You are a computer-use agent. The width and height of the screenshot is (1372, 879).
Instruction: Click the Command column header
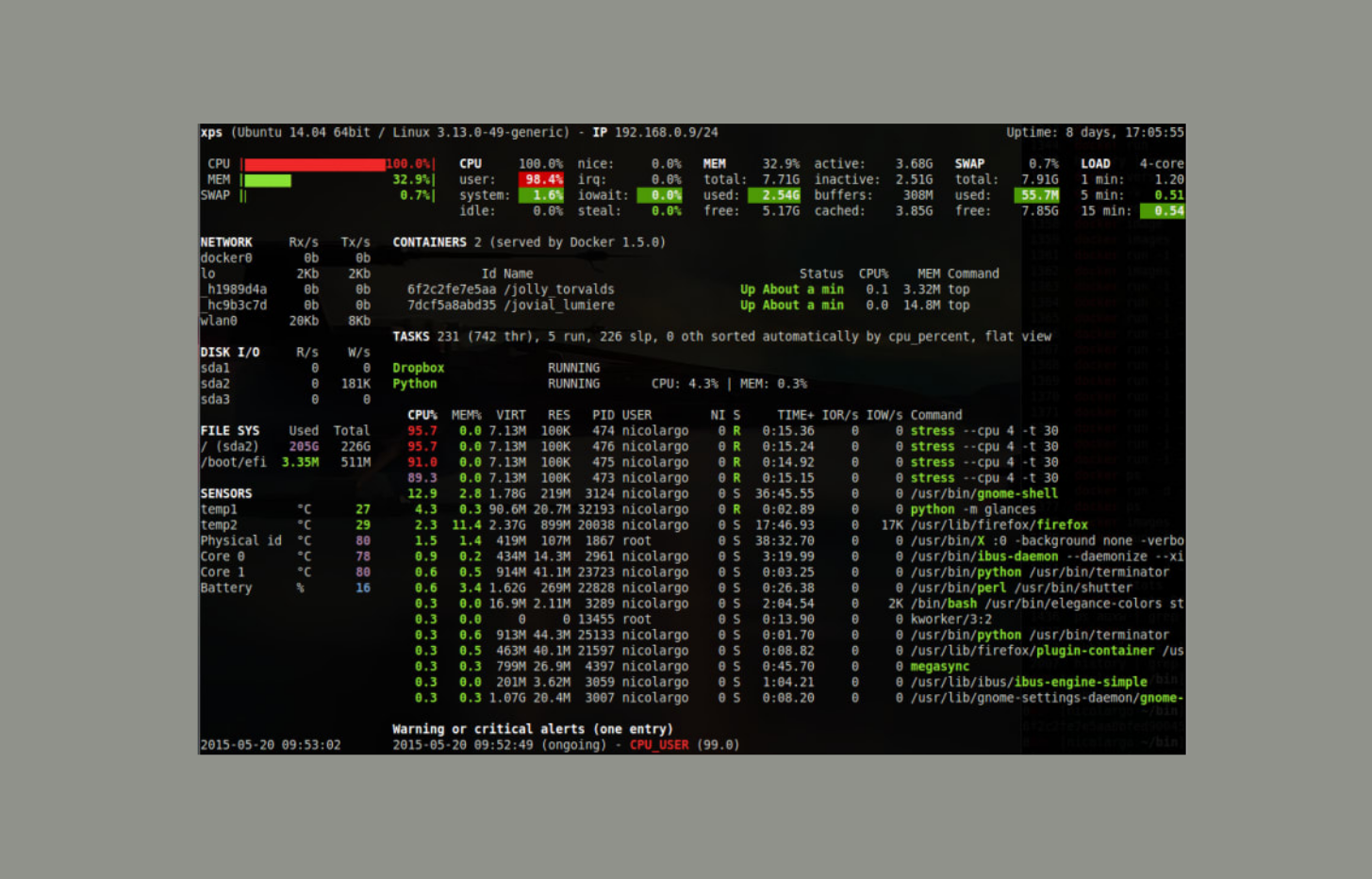pyautogui.click(x=936, y=415)
